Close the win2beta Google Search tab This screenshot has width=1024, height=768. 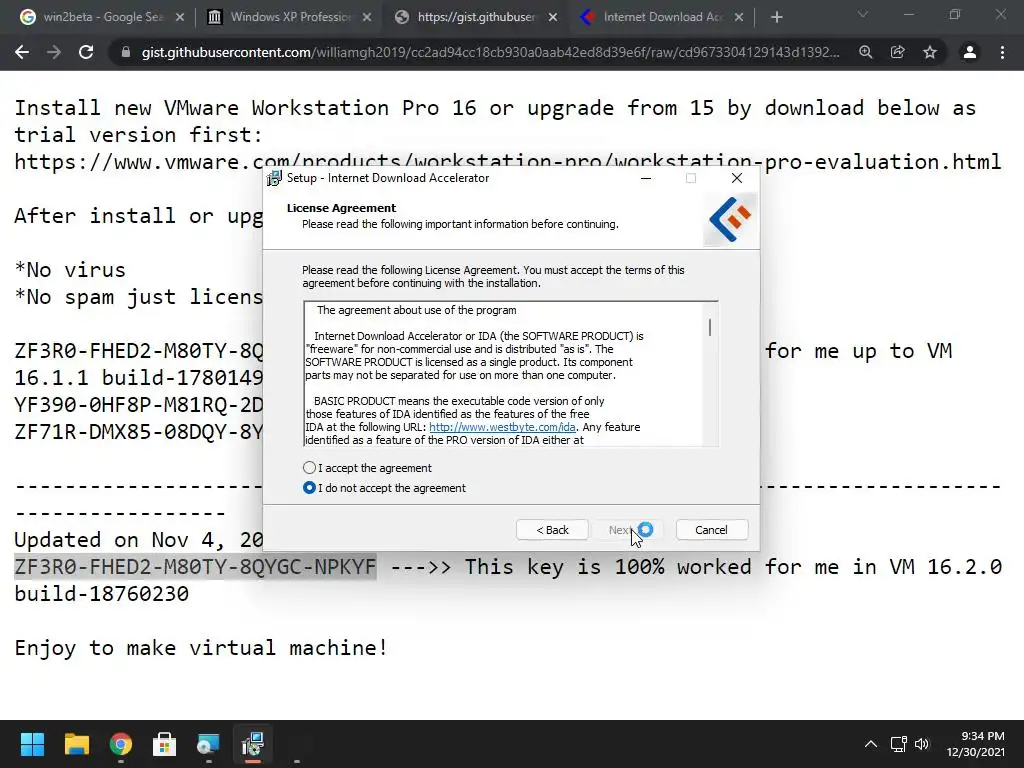tap(180, 17)
